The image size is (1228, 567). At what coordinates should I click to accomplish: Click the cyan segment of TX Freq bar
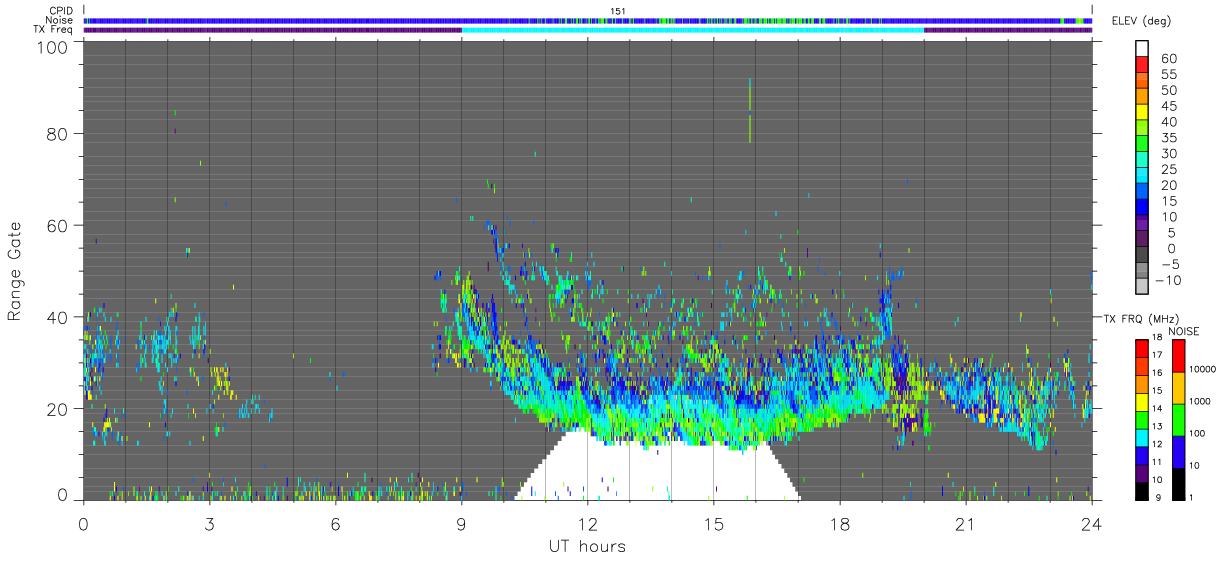693,29
